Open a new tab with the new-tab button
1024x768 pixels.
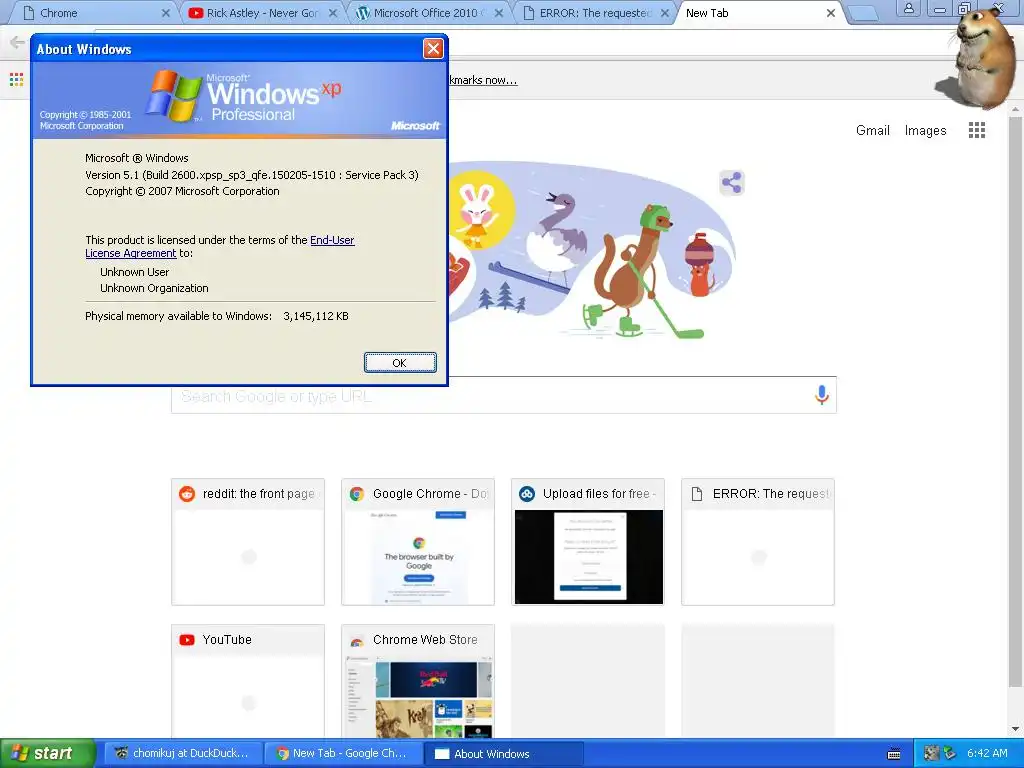click(x=863, y=14)
